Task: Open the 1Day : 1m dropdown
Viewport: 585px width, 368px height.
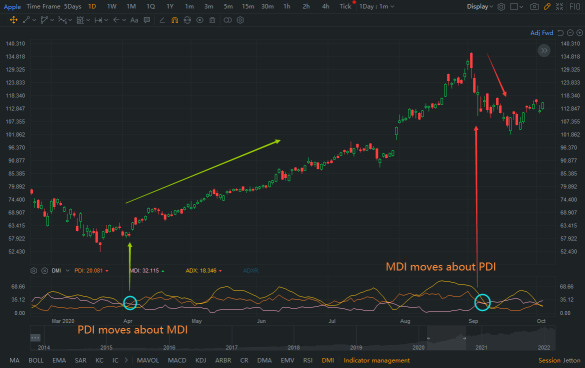Action: click(x=376, y=6)
